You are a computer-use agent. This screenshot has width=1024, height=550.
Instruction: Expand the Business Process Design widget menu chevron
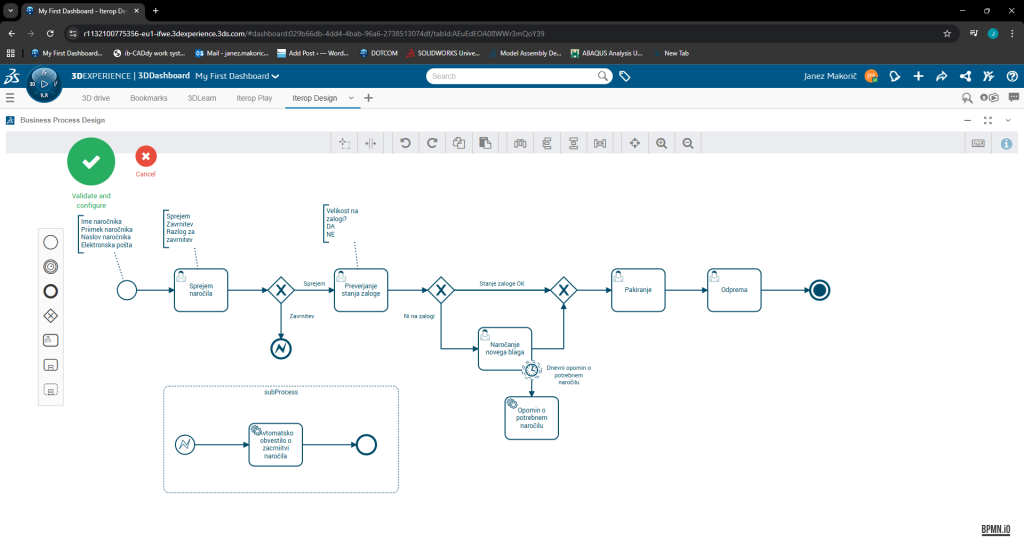(1008, 120)
